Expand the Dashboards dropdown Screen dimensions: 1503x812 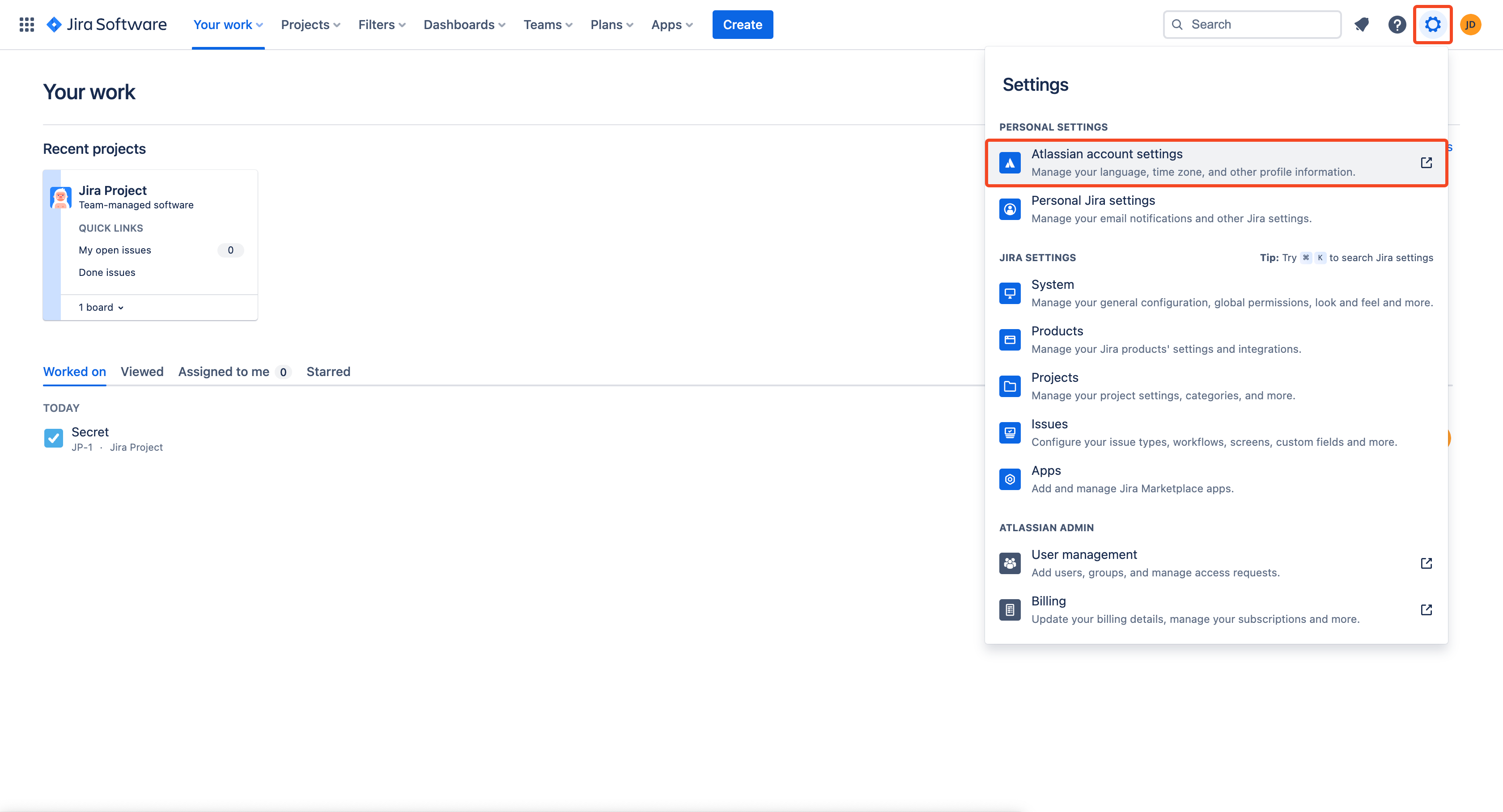click(x=464, y=25)
